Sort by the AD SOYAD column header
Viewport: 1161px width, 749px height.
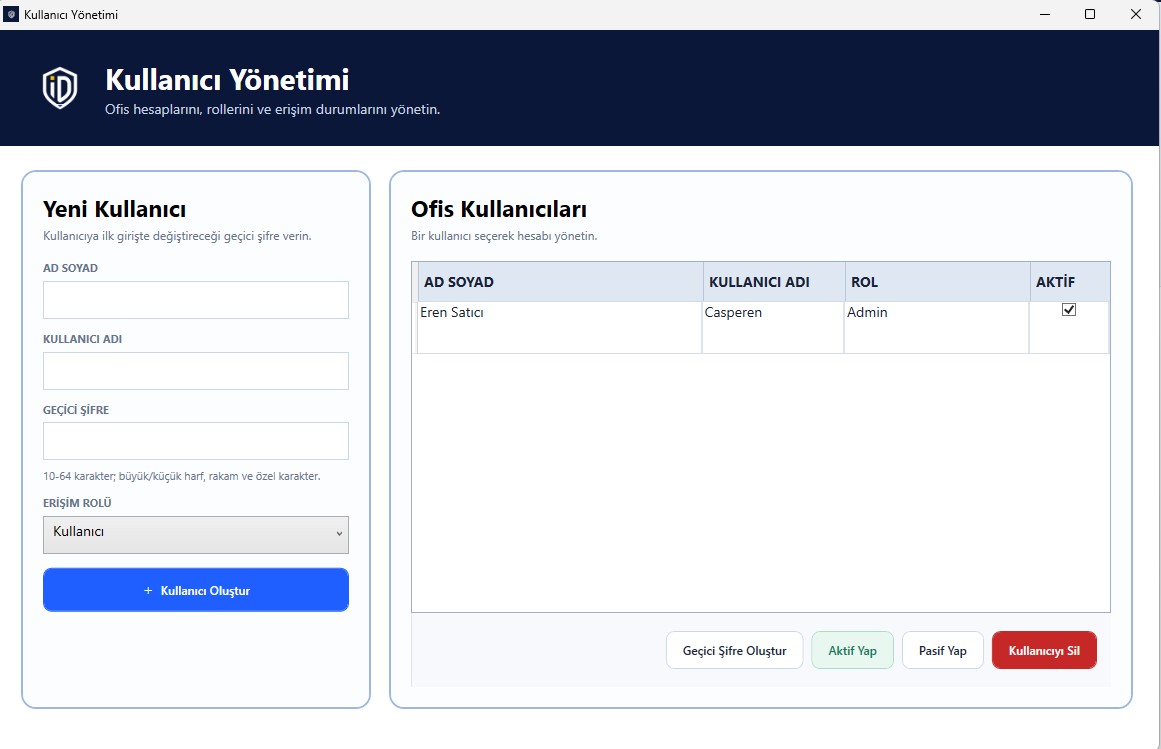pyautogui.click(x=561, y=282)
